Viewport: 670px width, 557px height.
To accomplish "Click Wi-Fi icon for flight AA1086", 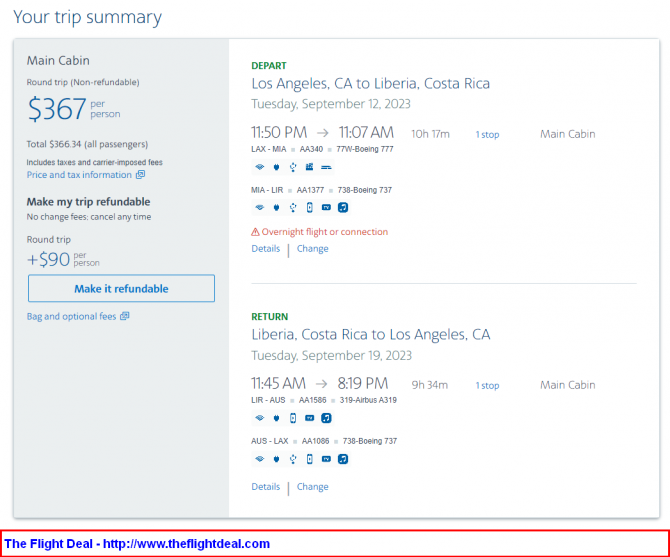I will [x=259, y=459].
